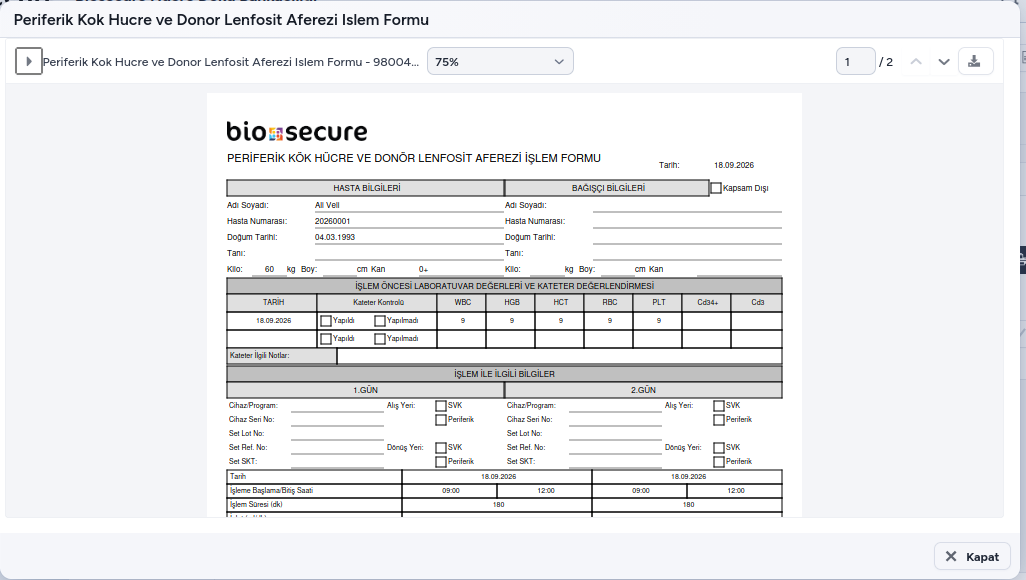Tick the Kapsam Dışı checkbox
1026x580 pixels.
[x=716, y=188]
